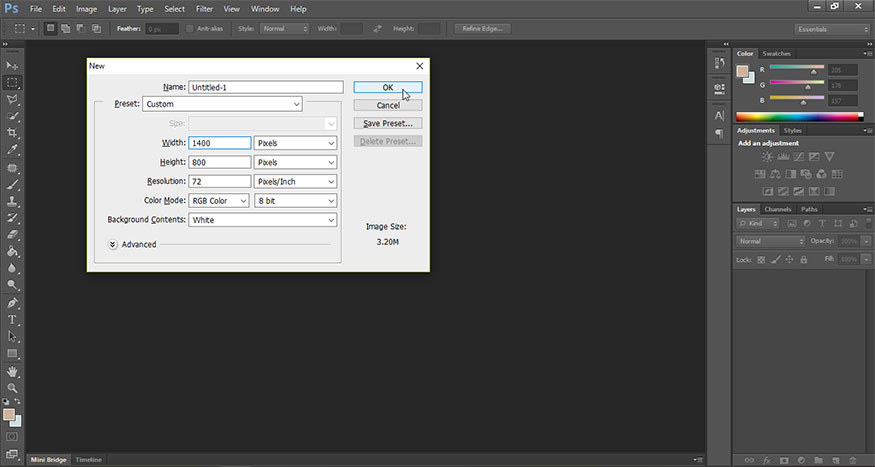Screen dimensions: 875x467
Task: Add a Color Balance adjustment
Action: [x=775, y=174]
